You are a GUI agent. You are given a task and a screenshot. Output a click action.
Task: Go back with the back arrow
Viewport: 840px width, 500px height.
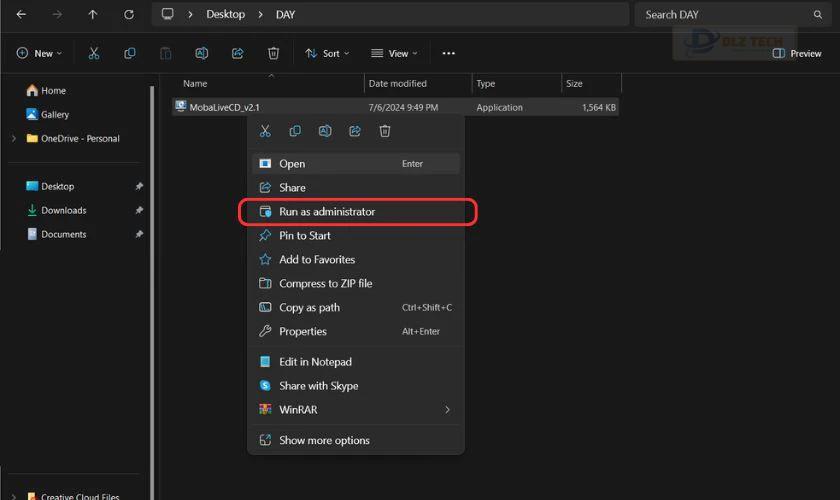21,14
